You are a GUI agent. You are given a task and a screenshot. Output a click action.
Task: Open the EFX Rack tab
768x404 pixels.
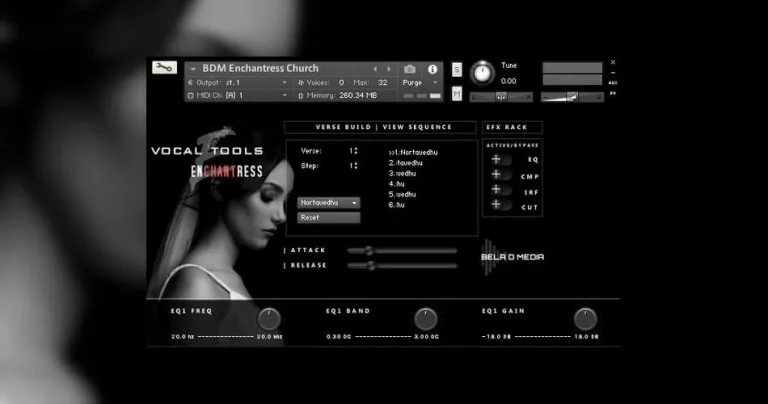coord(512,127)
